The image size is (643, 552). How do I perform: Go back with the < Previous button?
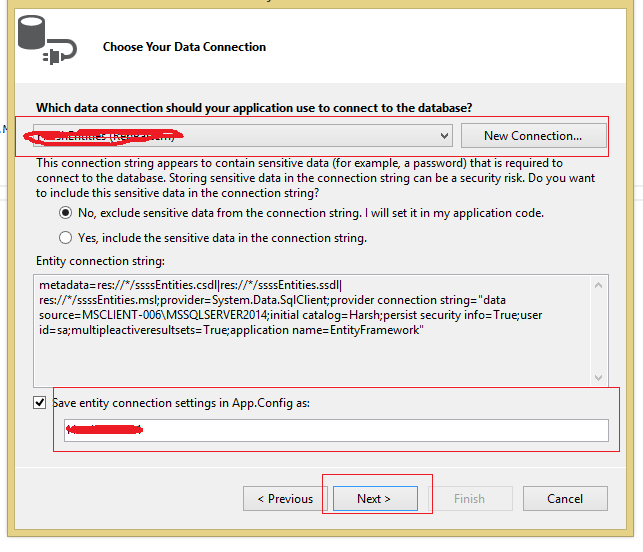pos(285,498)
